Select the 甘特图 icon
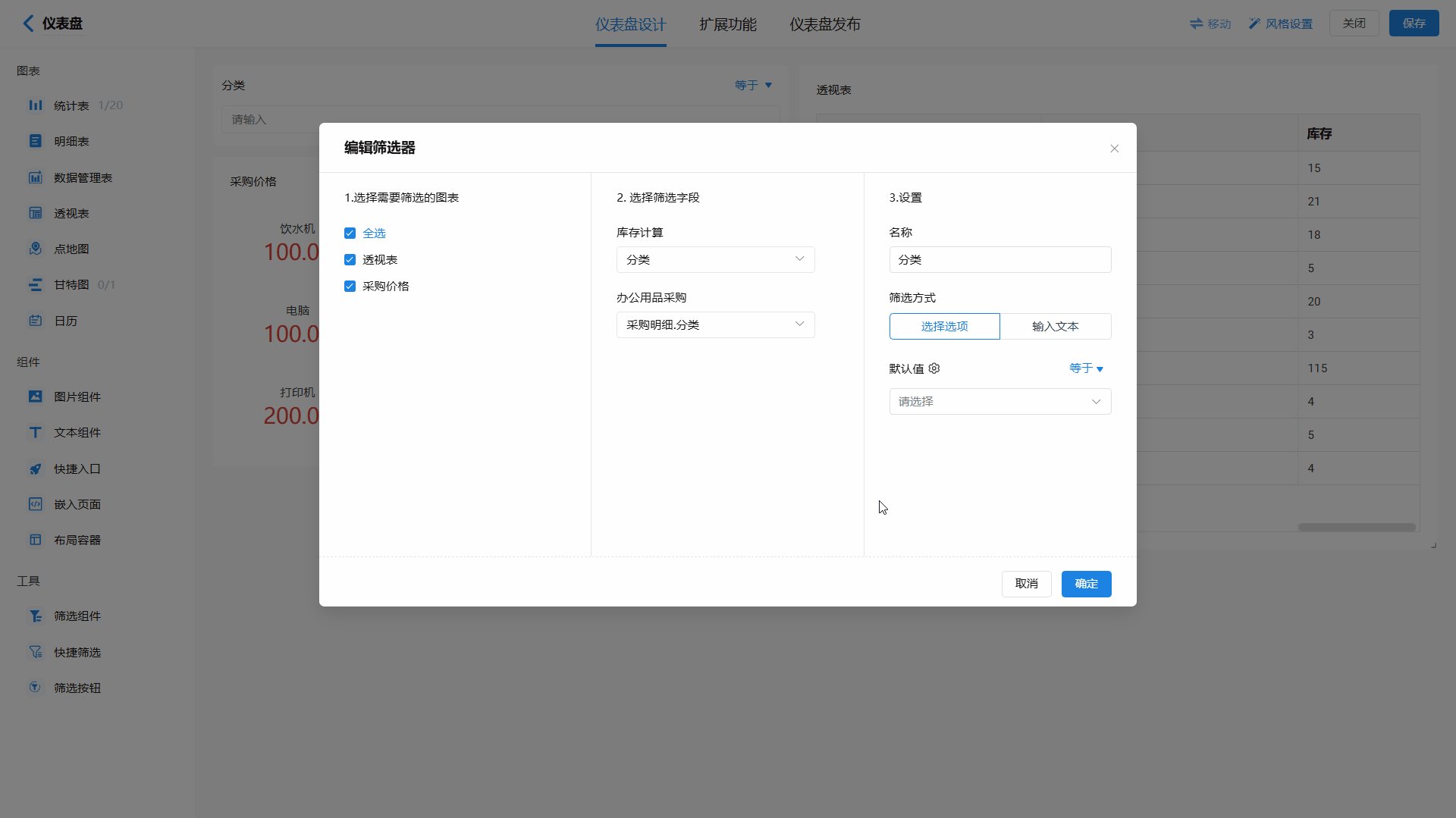 pos(36,284)
